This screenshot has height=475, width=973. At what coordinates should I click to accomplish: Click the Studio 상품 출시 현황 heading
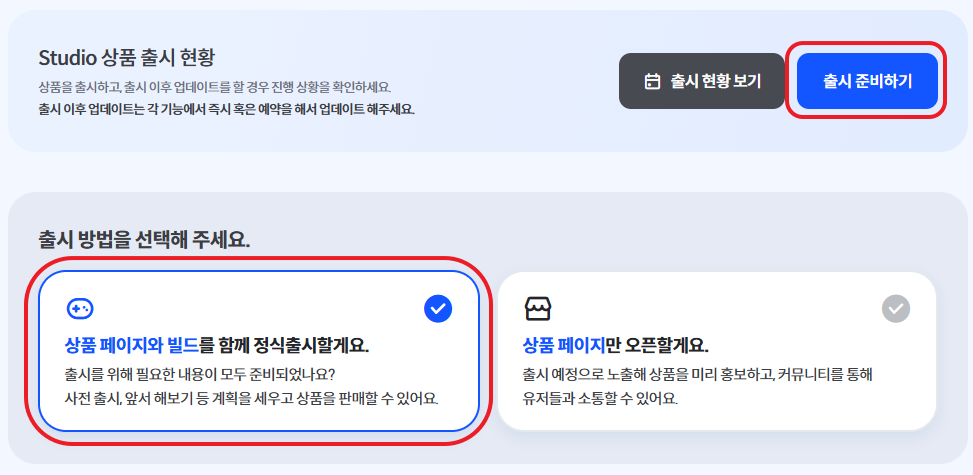[x=127, y=58]
